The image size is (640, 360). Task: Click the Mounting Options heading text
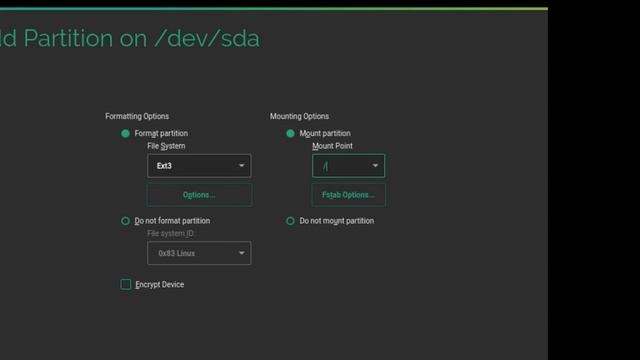coord(299,116)
